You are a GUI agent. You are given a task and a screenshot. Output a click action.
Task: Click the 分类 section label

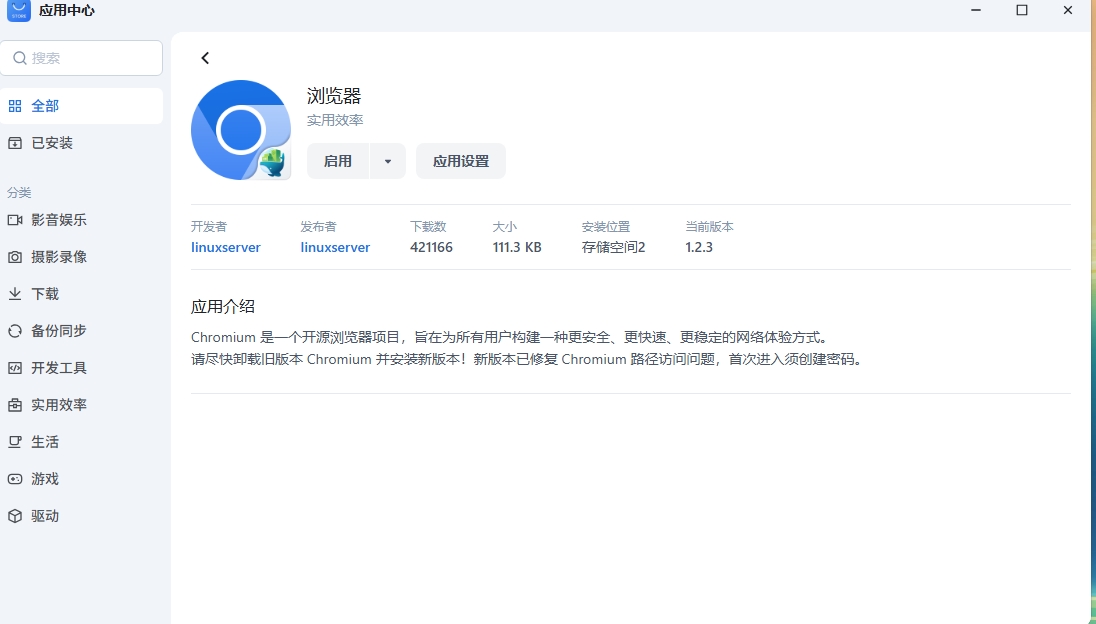tap(19, 193)
